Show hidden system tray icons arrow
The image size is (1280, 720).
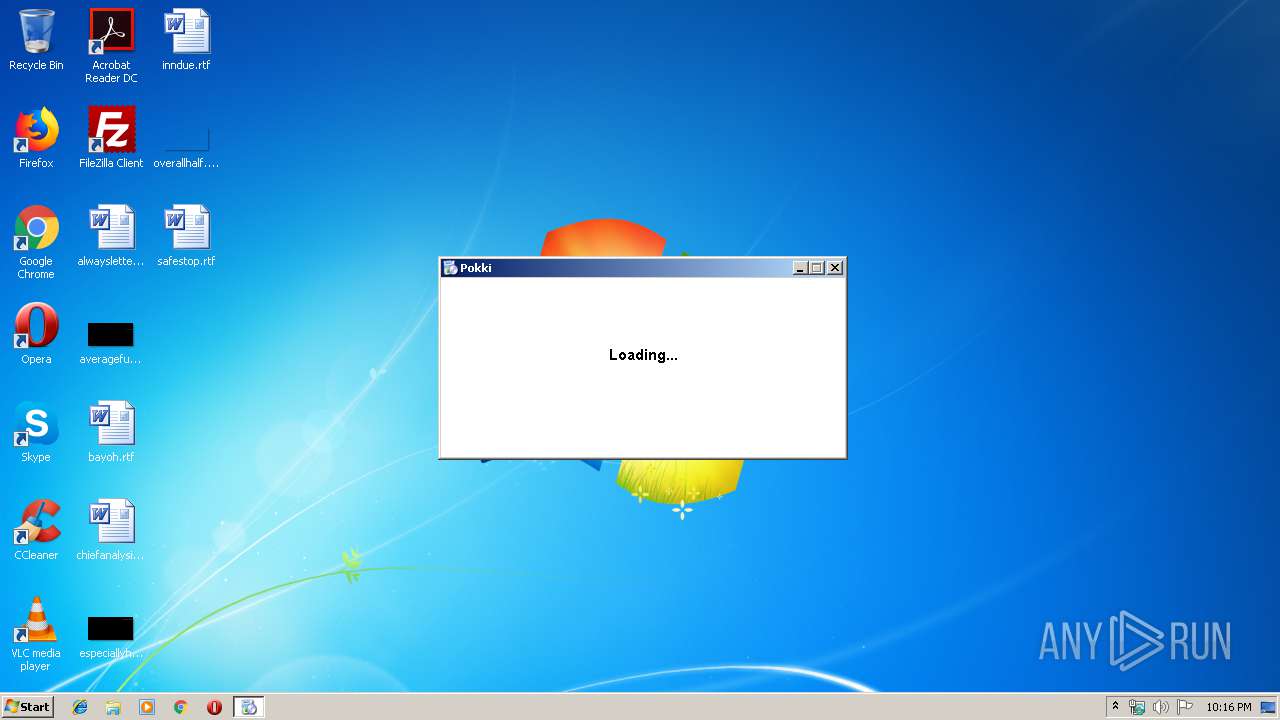pos(1115,706)
